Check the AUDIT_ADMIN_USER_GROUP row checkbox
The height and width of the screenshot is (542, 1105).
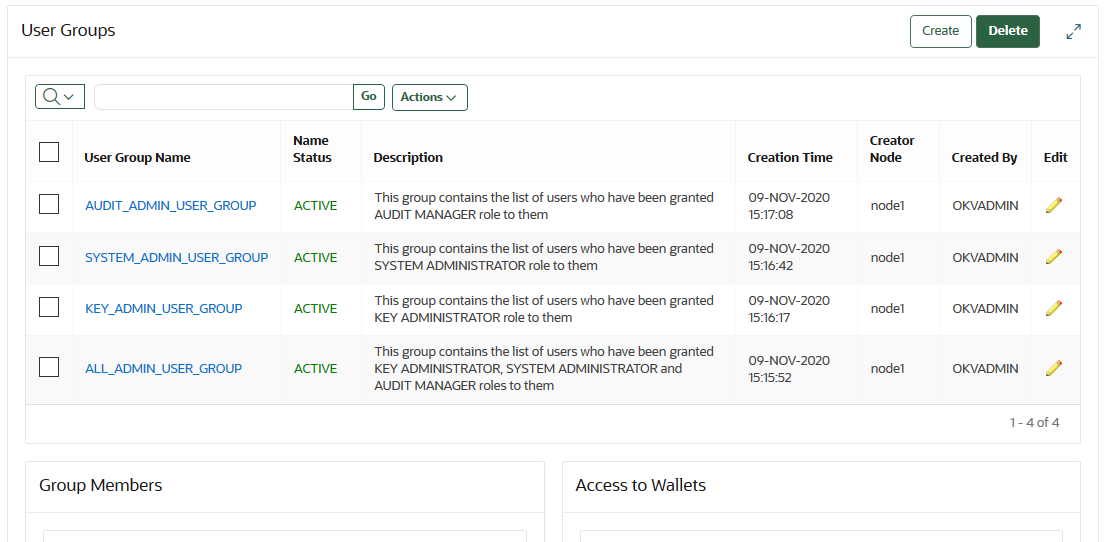click(49, 204)
